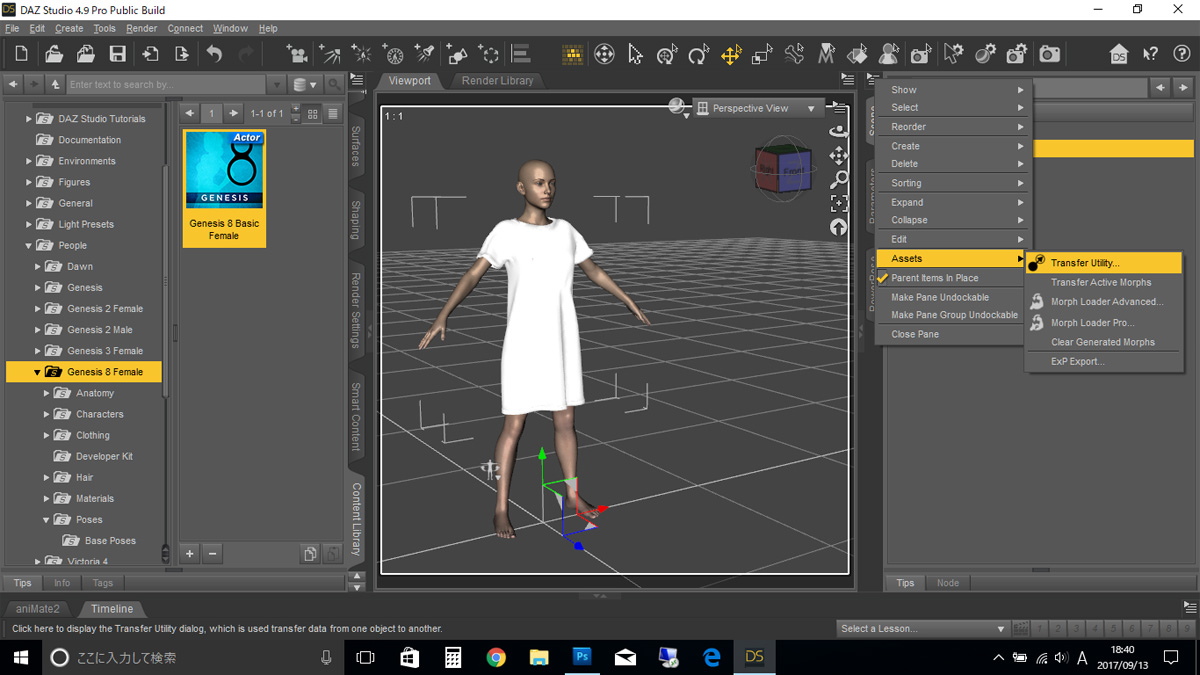Open the Perspective View dropdown

758,108
